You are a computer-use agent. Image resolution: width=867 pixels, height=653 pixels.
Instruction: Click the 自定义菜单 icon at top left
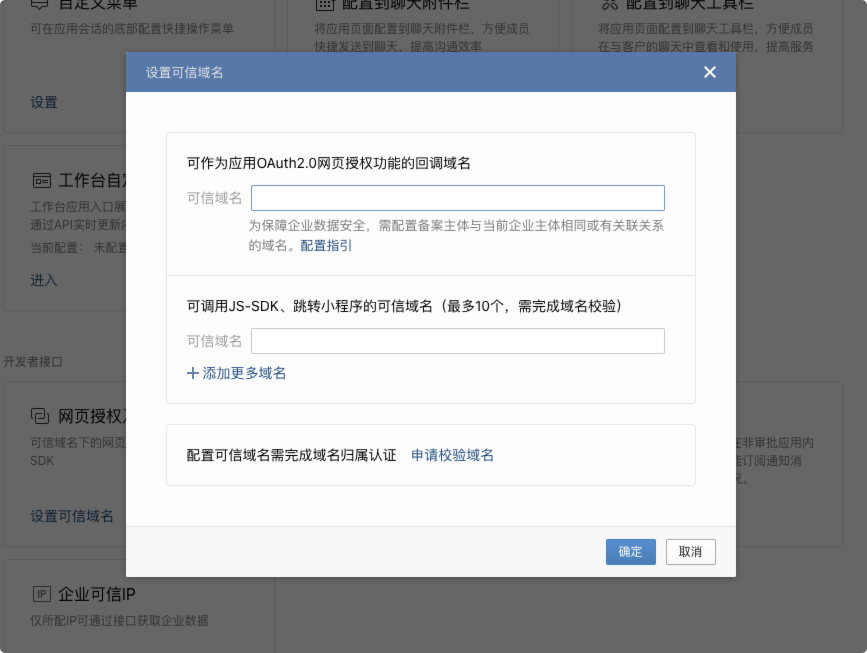pyautogui.click(x=41, y=4)
